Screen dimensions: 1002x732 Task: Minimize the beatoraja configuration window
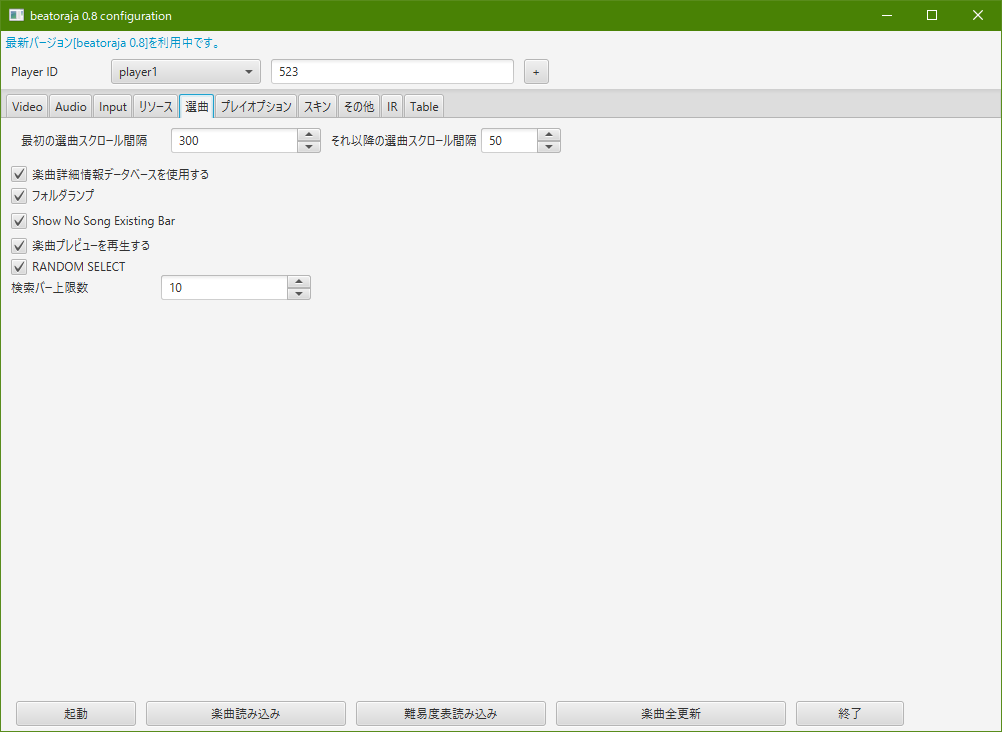[887, 15]
